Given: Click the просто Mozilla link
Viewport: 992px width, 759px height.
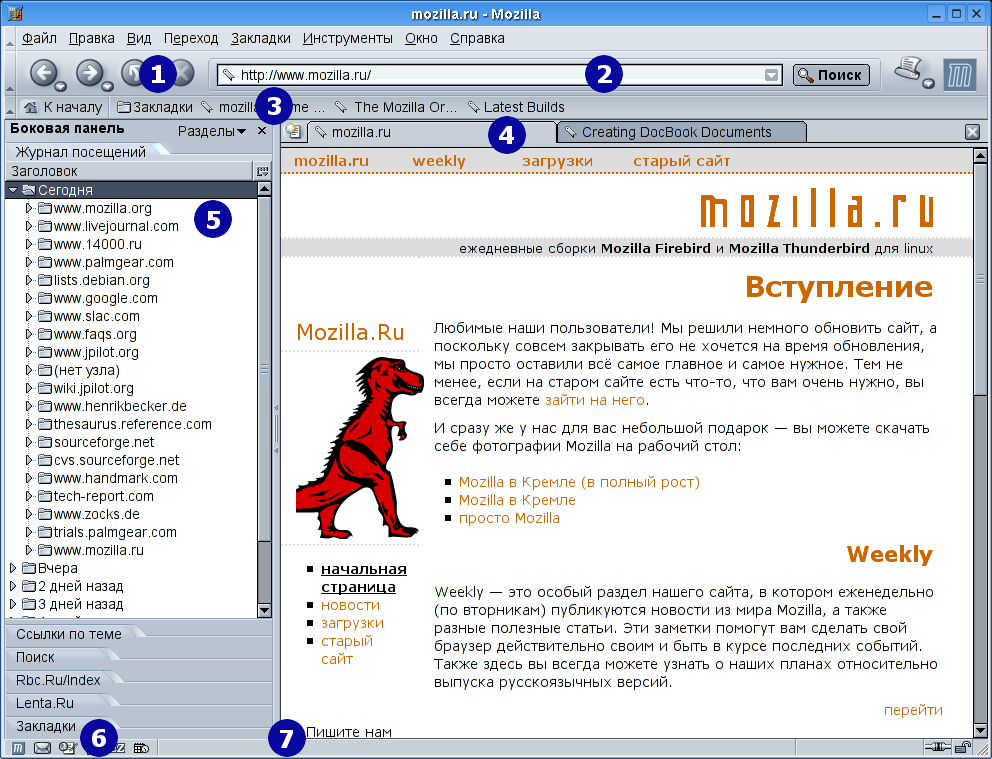Looking at the screenshot, I should [509, 518].
